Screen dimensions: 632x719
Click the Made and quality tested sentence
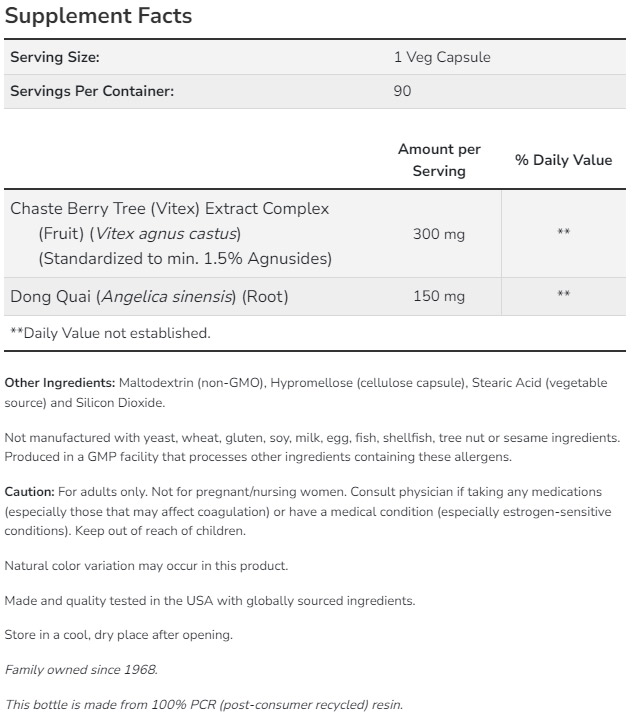point(209,601)
